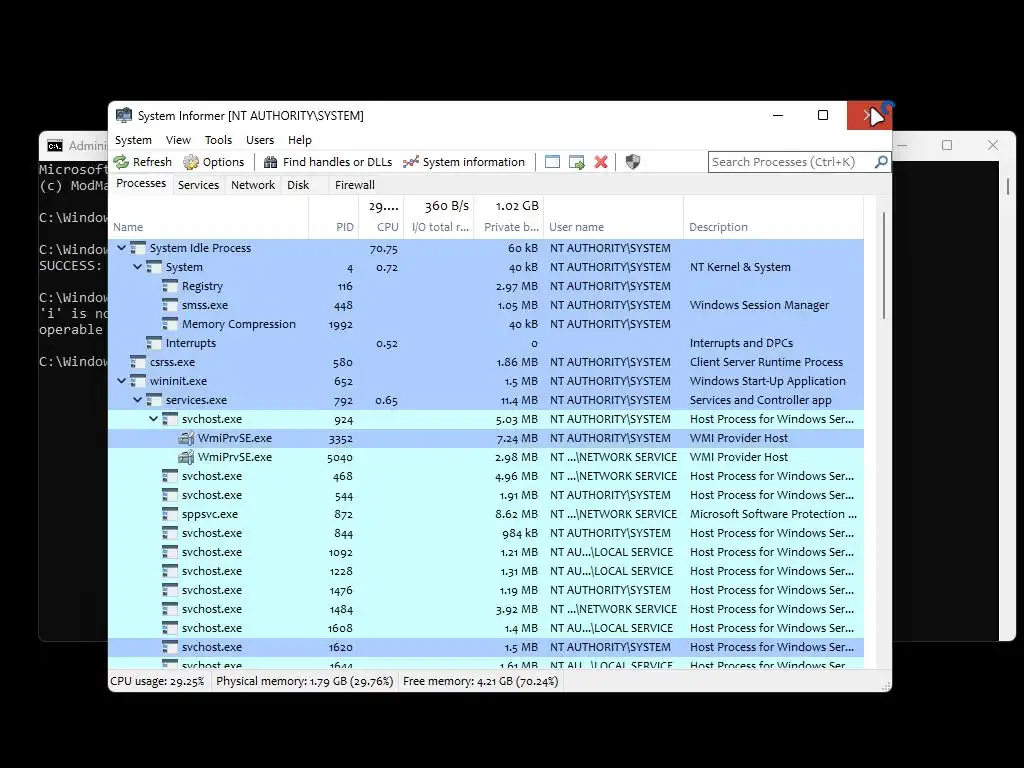Click the WmiPrvSE.exe PID 3352 icon
This screenshot has height=768, width=1024.
(x=186, y=438)
